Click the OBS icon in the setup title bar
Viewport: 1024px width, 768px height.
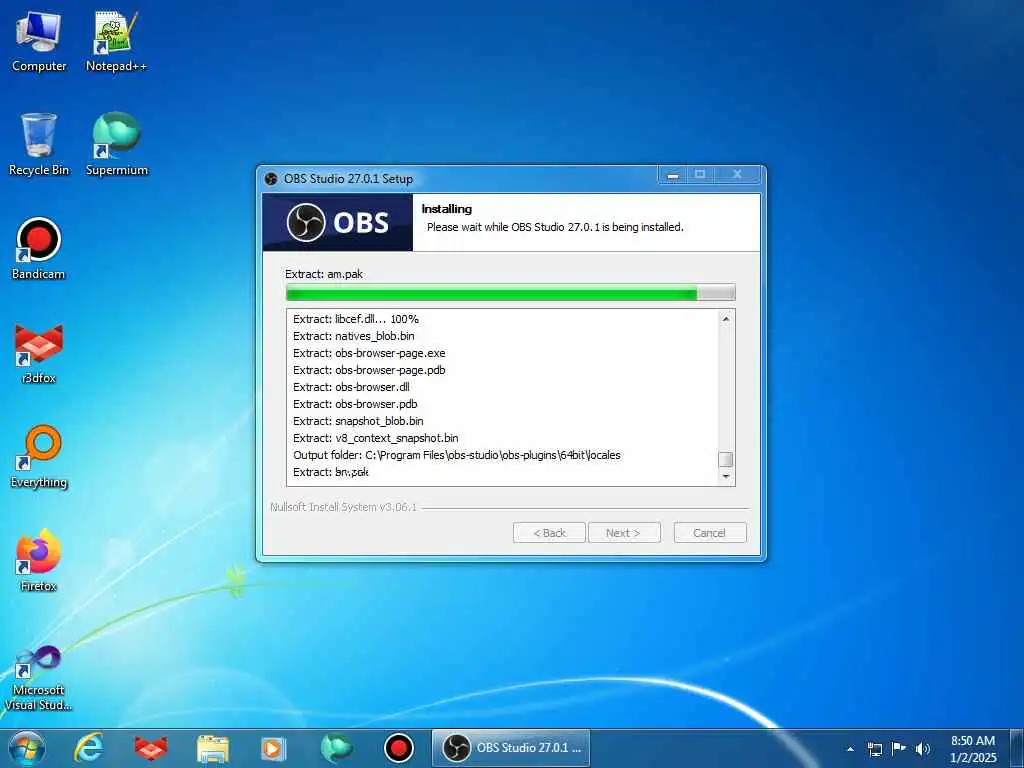(271, 179)
